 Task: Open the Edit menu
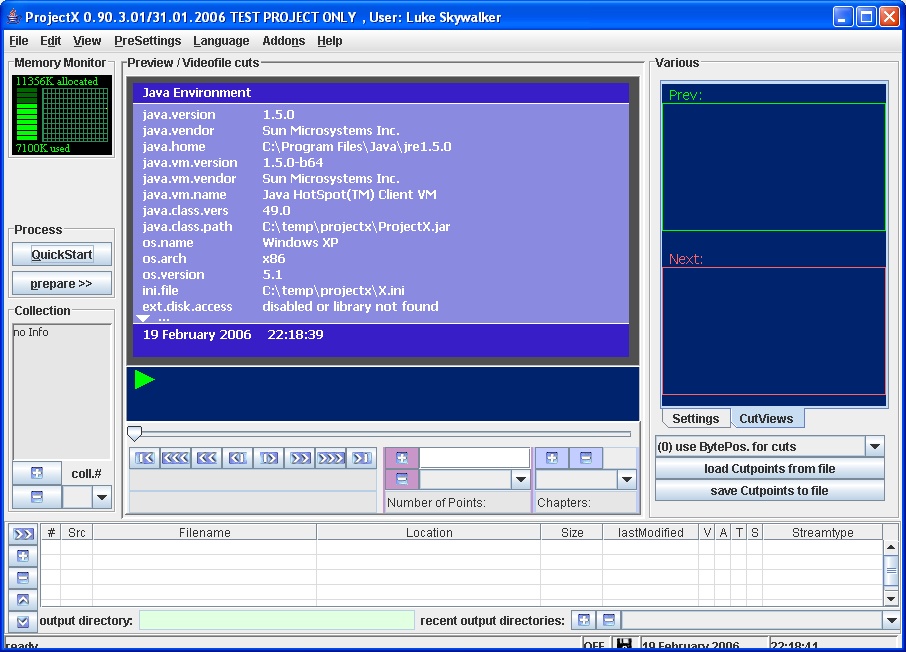50,41
